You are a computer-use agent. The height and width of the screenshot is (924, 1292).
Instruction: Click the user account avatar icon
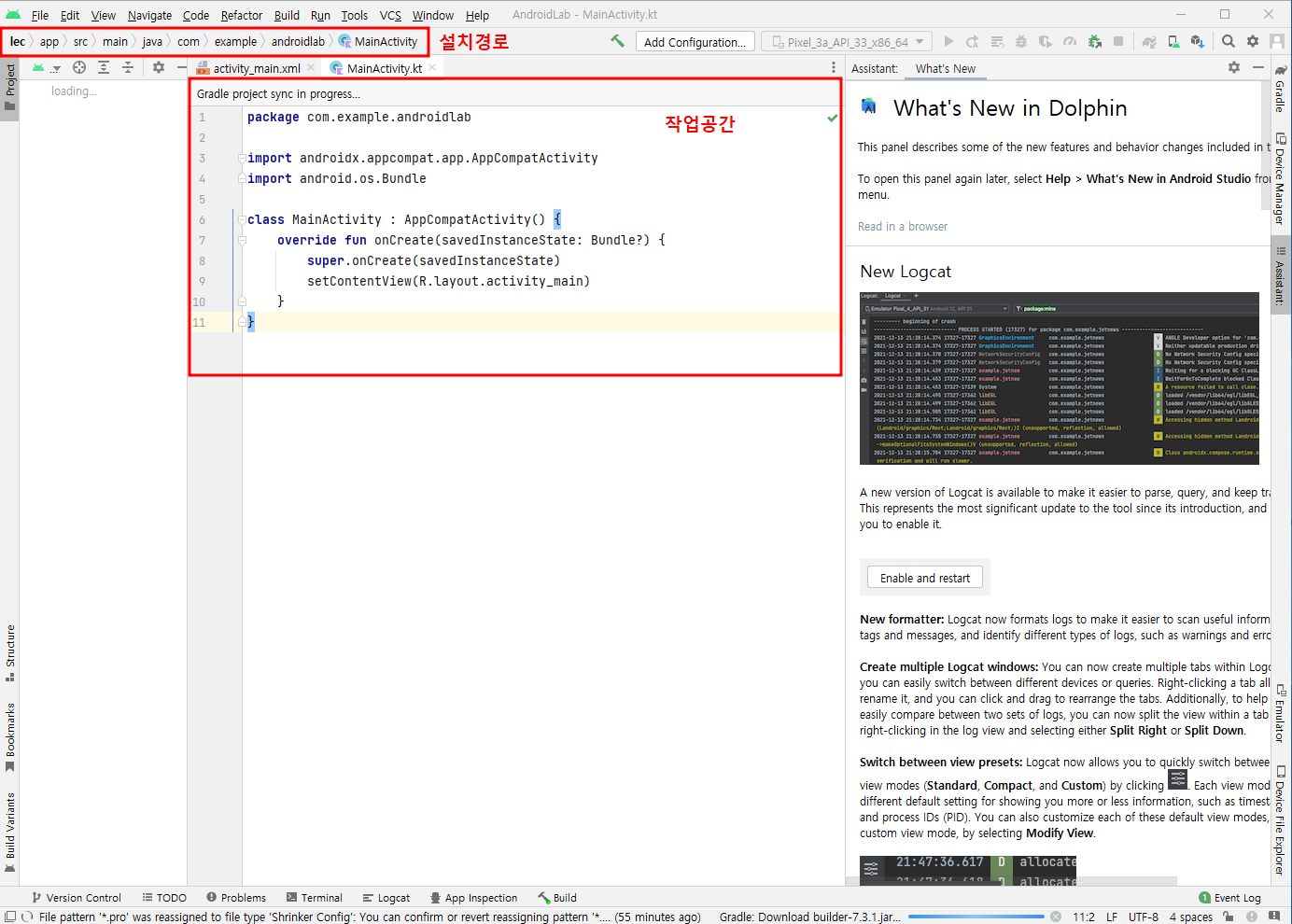point(1277,41)
